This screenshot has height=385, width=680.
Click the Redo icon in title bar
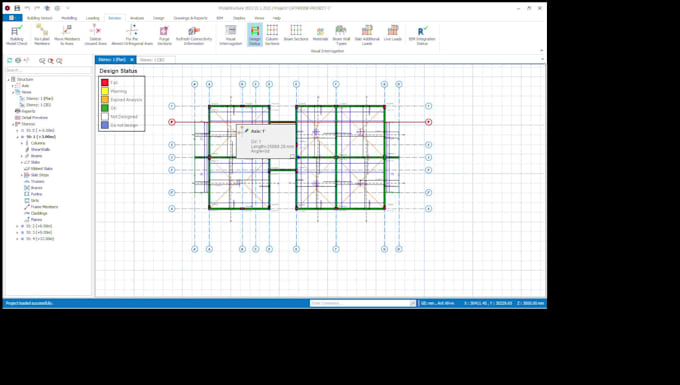click(x=37, y=8)
